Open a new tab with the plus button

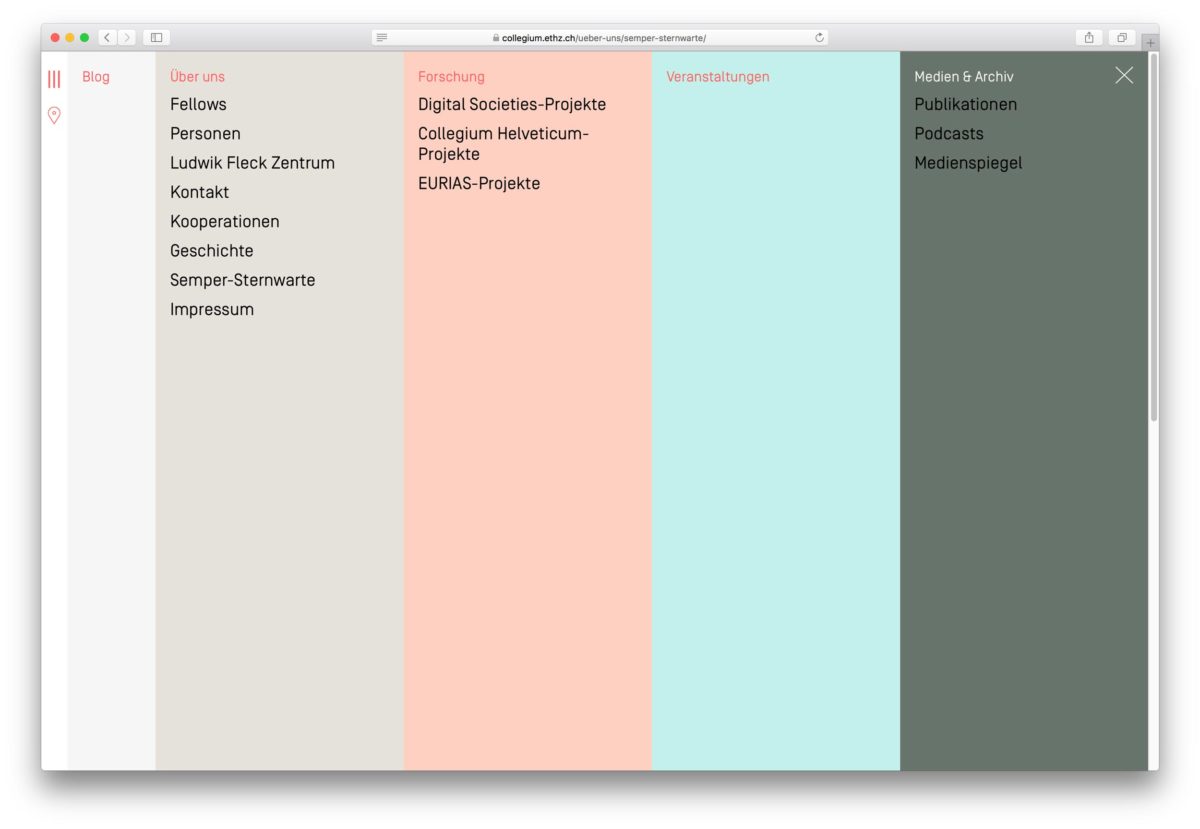coord(1150,43)
